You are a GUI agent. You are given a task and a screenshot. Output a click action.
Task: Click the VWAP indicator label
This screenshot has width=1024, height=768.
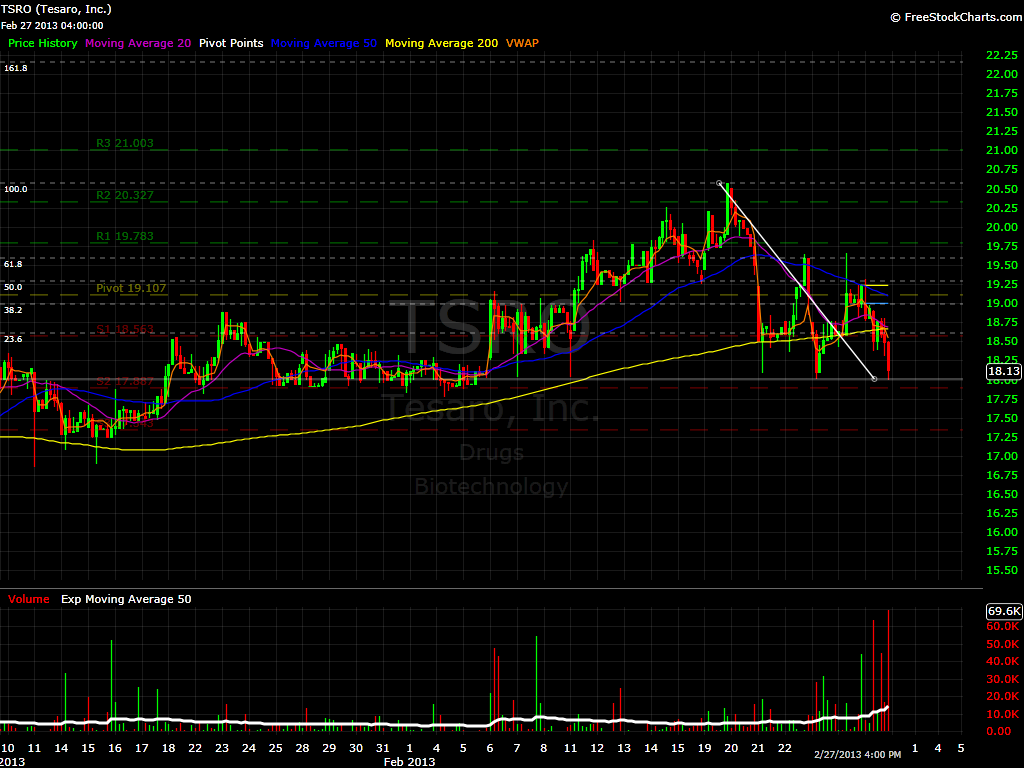[522, 43]
